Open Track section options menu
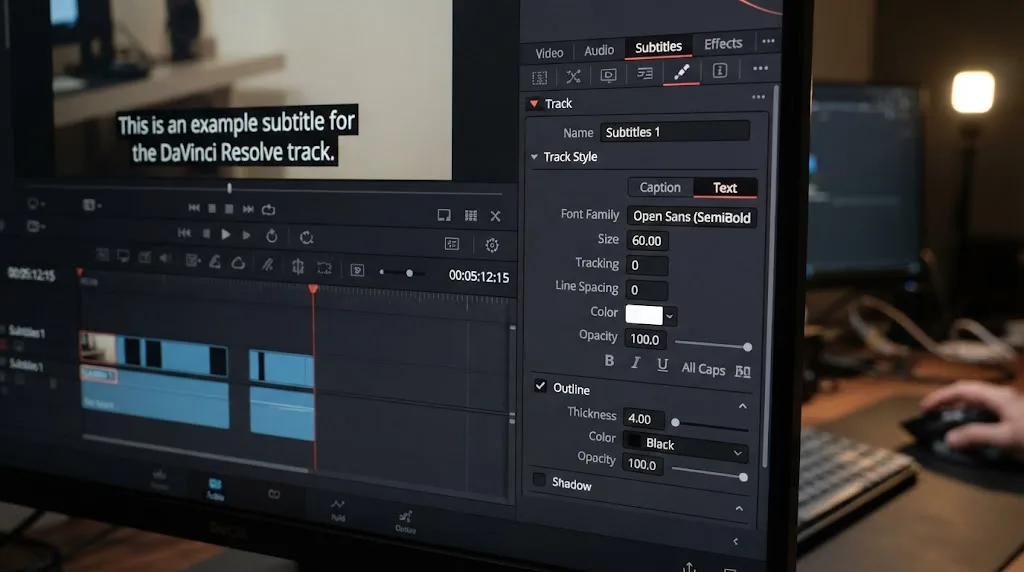This screenshot has height=572, width=1024. coord(758,97)
